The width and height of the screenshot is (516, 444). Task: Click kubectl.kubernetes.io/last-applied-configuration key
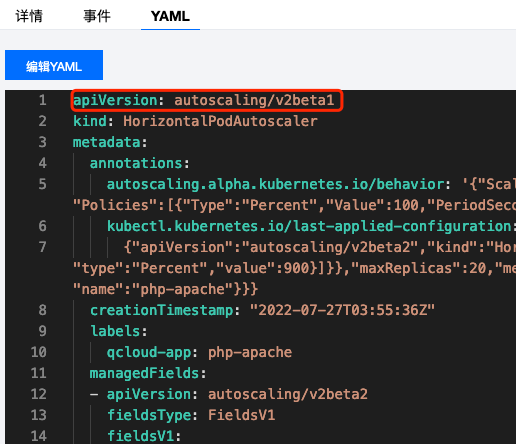pyautogui.click(x=309, y=226)
